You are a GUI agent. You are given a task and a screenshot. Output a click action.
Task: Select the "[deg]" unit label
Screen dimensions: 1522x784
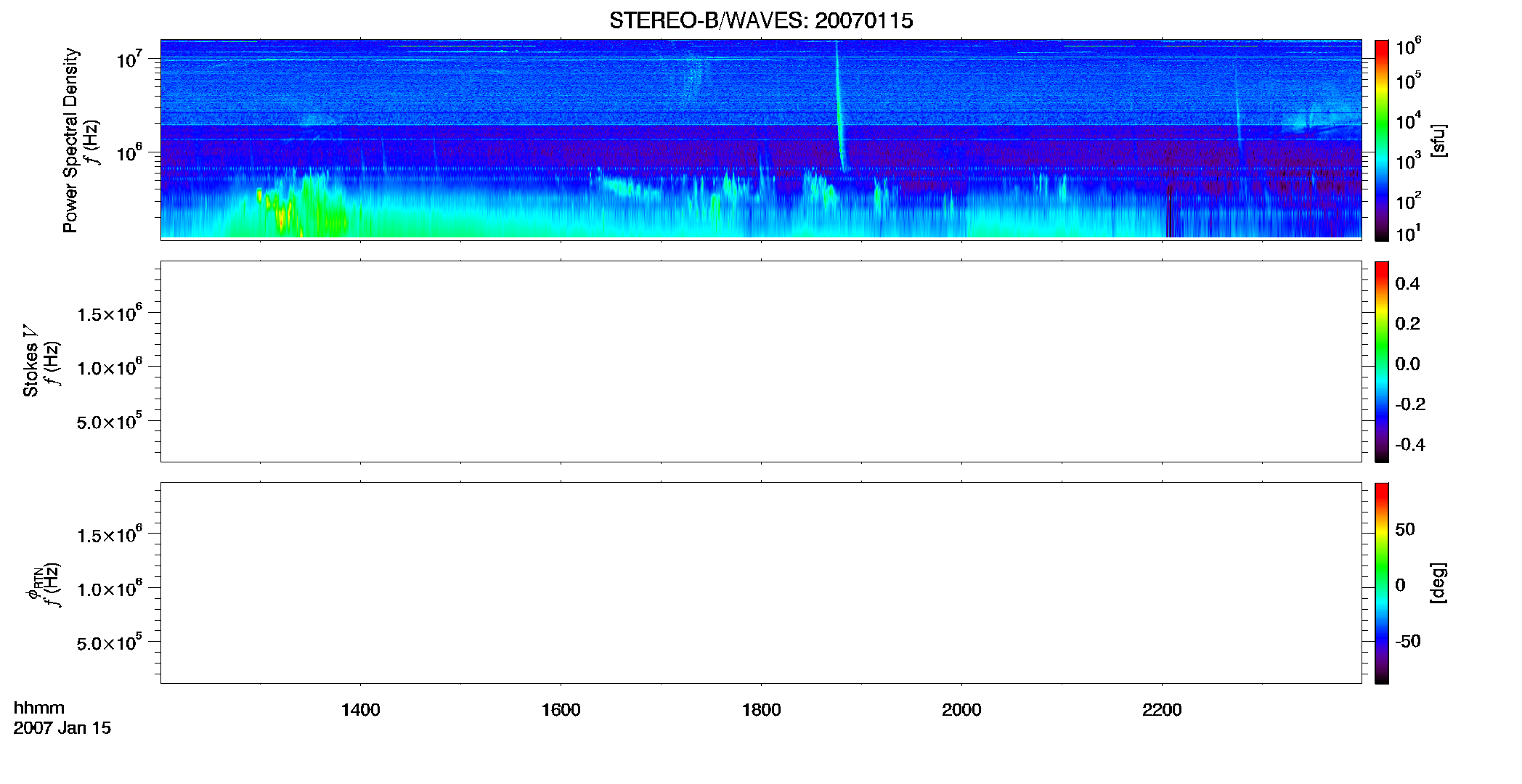coord(1438,583)
